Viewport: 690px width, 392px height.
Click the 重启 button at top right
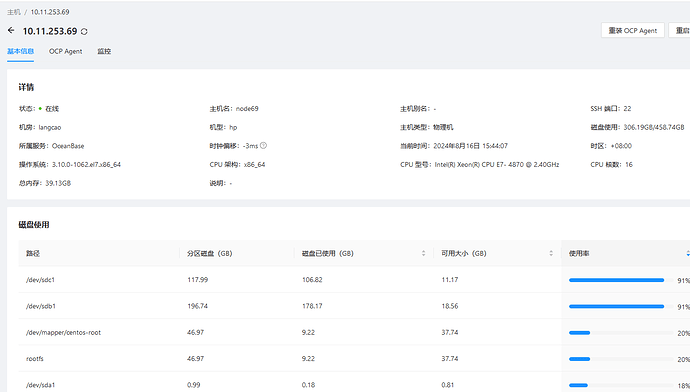[679, 30]
